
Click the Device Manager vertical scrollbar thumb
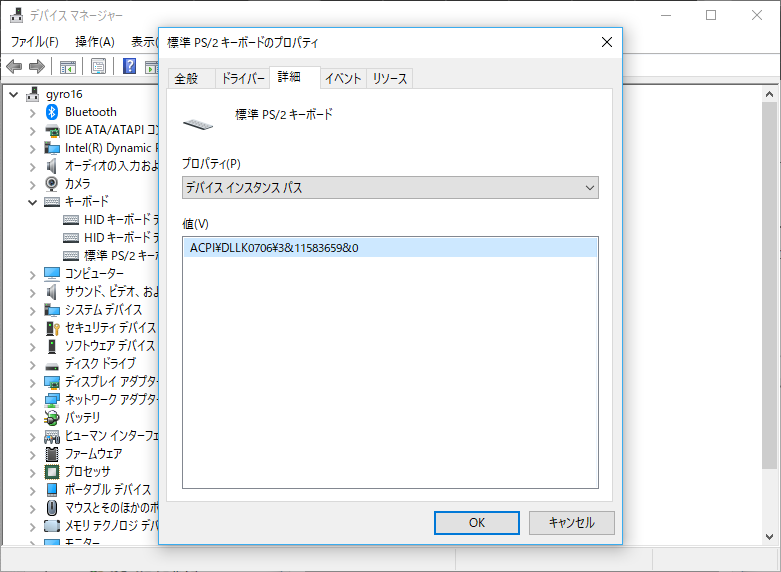pos(769,285)
